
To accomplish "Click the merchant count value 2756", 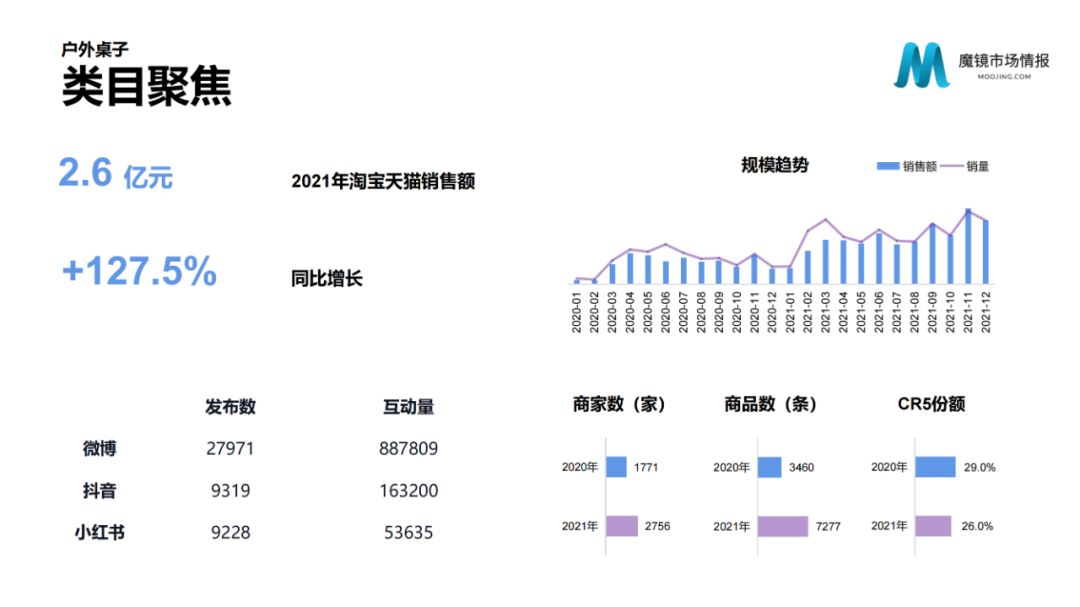I will [x=657, y=526].
